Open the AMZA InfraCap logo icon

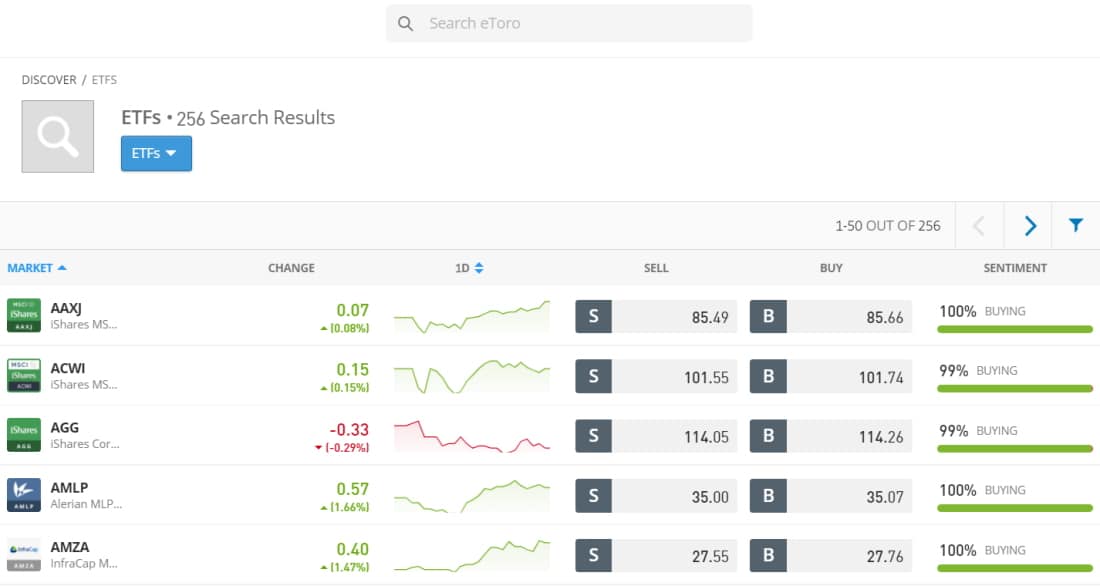pos(24,554)
